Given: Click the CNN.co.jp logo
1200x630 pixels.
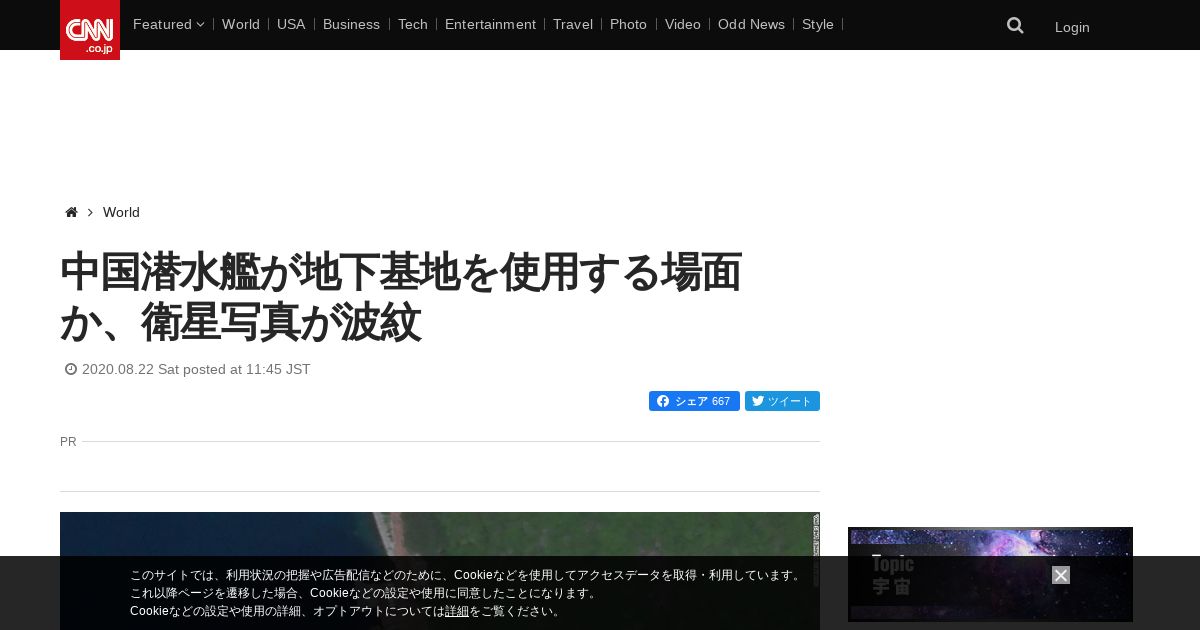Looking at the screenshot, I should pyautogui.click(x=90, y=30).
